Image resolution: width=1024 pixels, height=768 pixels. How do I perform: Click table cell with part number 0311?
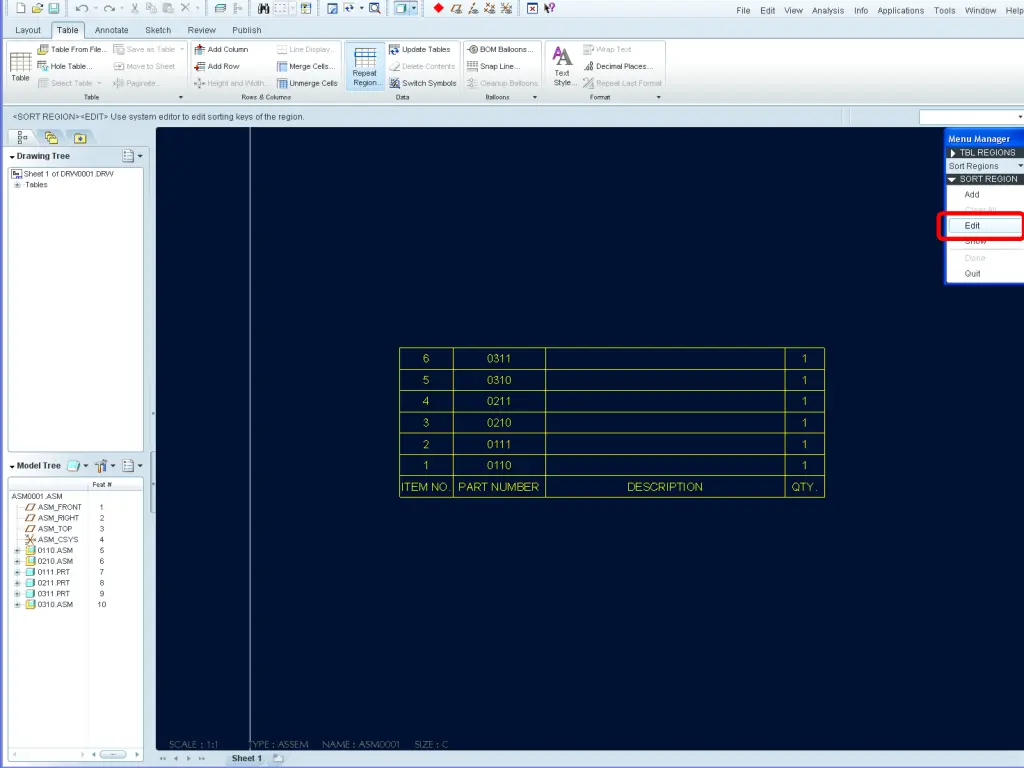pos(499,359)
